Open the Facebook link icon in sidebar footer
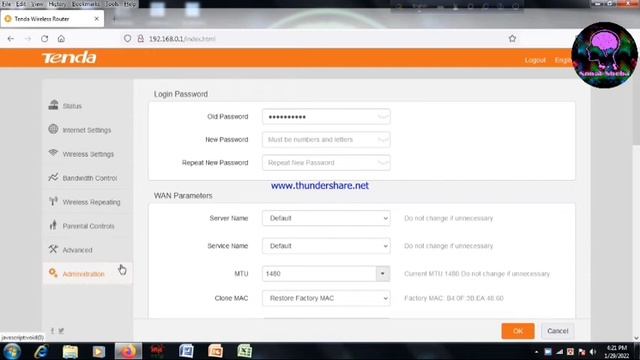The image size is (640, 360). pyautogui.click(x=52, y=331)
